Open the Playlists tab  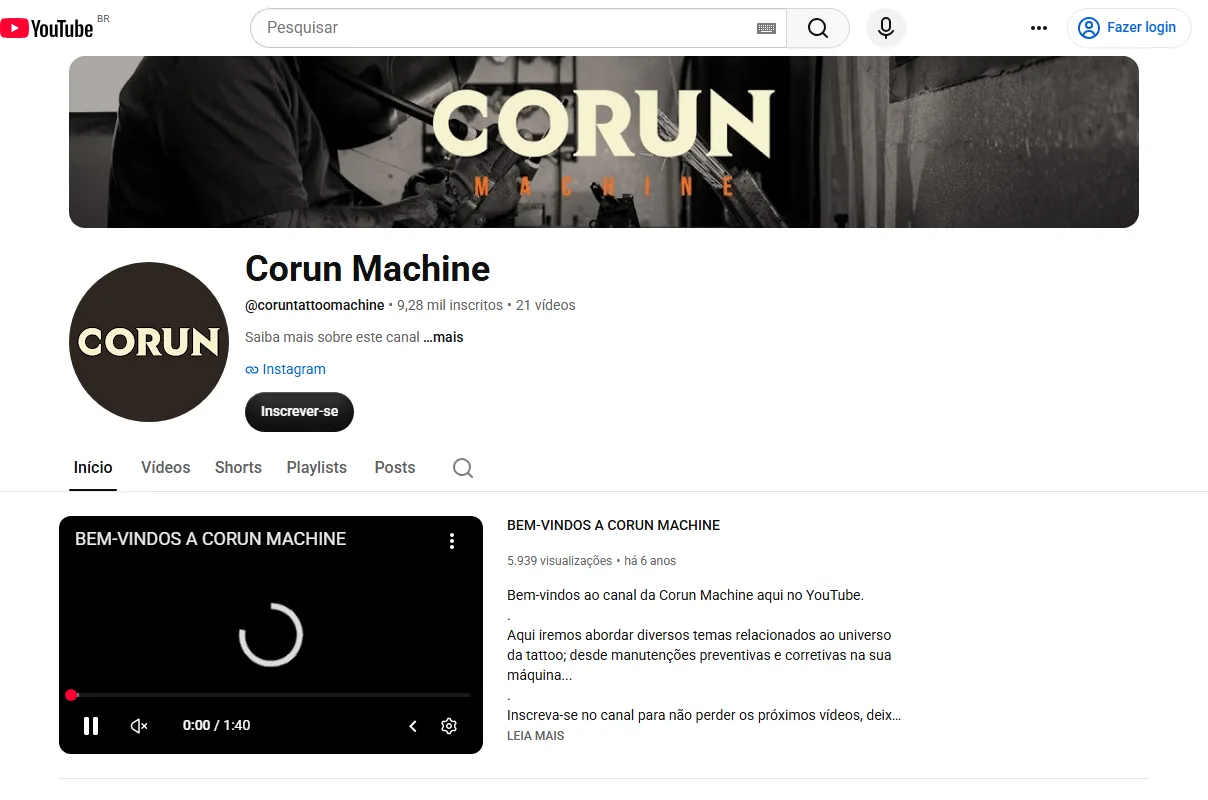[x=316, y=467]
